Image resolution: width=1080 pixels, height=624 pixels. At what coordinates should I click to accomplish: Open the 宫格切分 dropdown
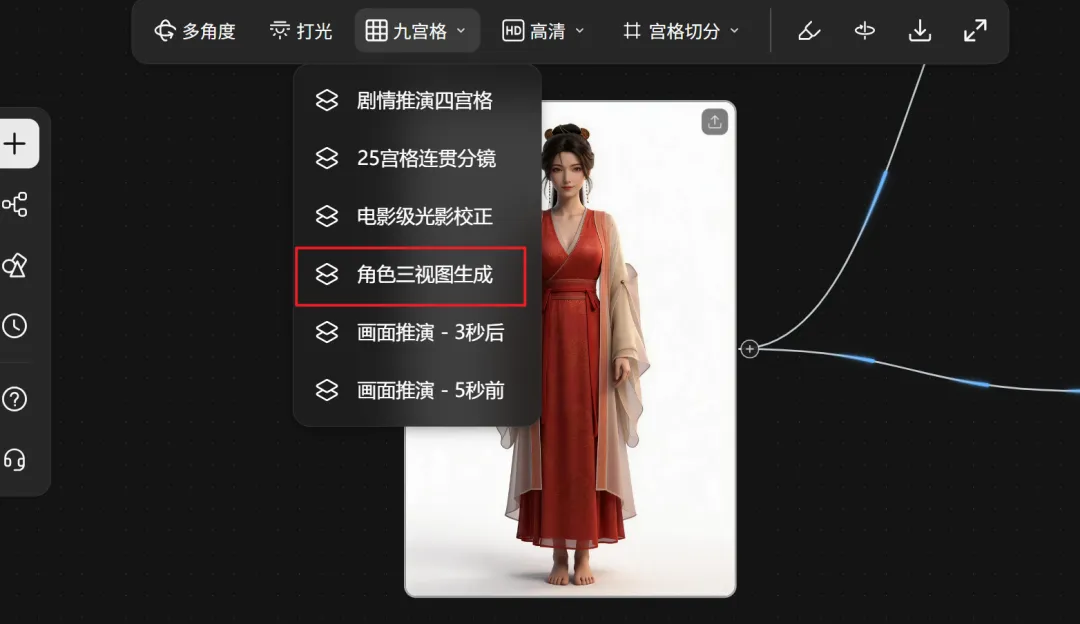point(681,31)
